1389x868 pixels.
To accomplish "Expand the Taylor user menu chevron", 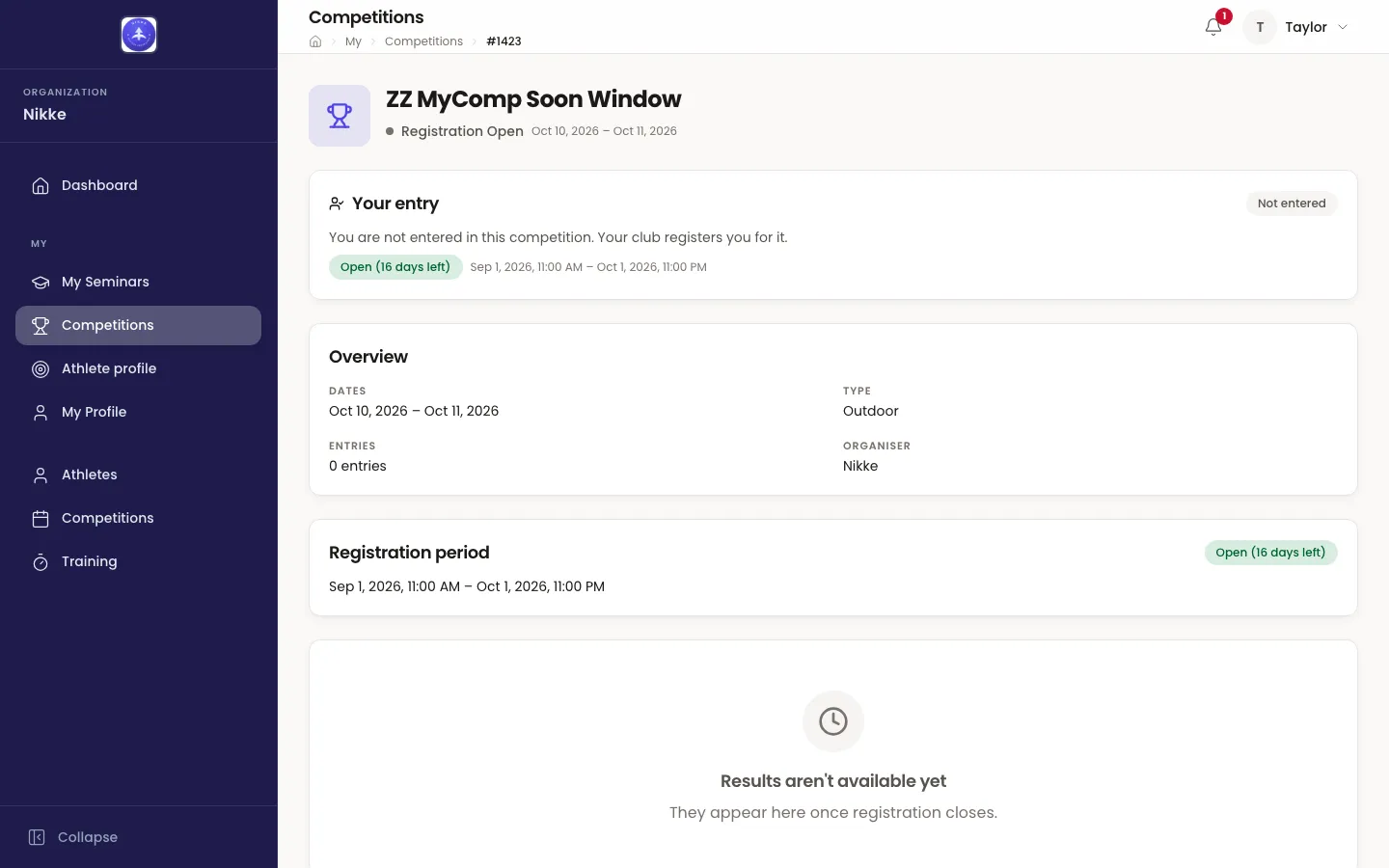I will click(1343, 27).
